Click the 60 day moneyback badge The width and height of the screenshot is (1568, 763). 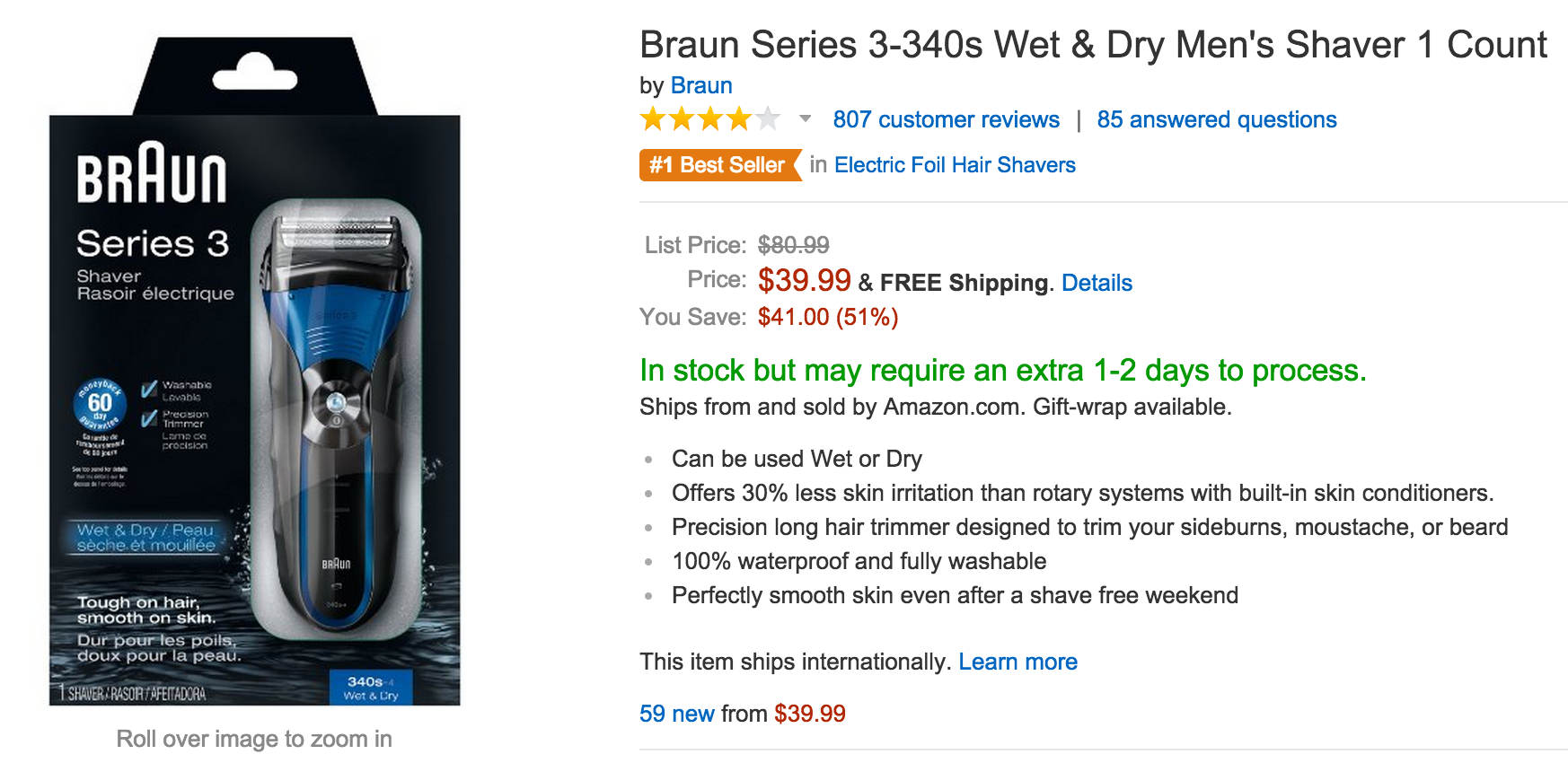pyautogui.click(x=99, y=406)
